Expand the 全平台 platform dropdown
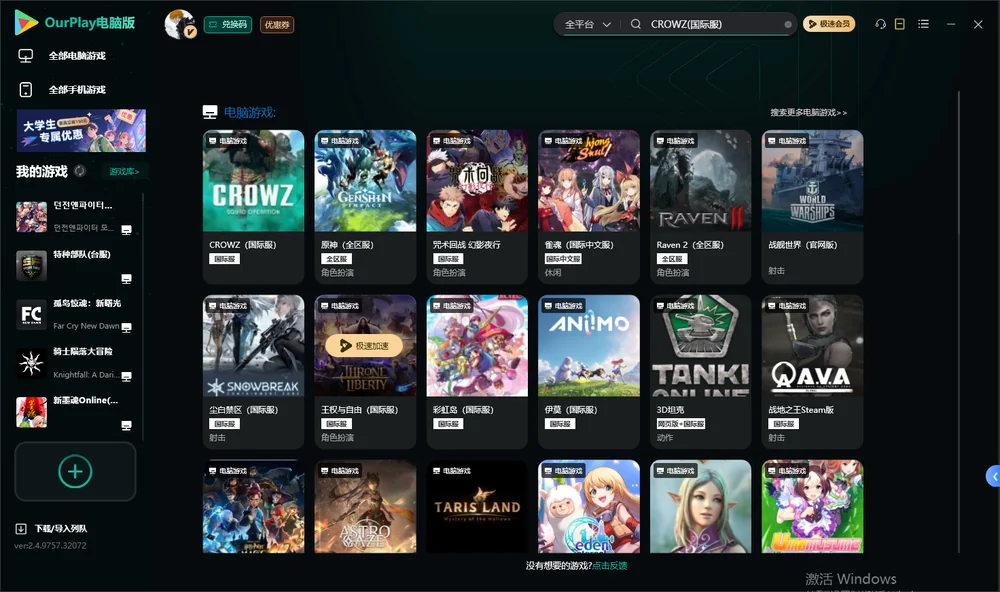The width and height of the screenshot is (1000, 592). coord(587,24)
